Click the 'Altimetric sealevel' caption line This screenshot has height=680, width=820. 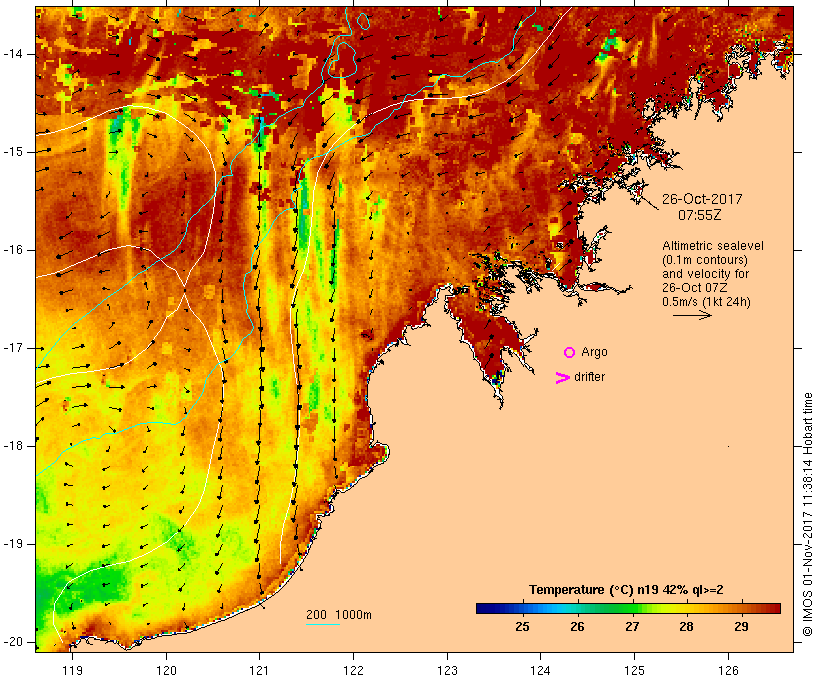pos(713,246)
